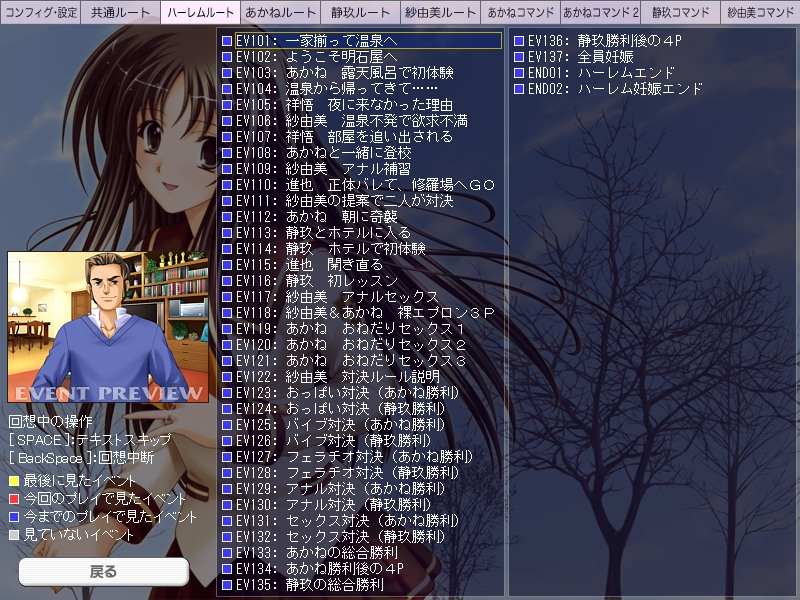Play event EV108 あかねと一緒に登校

[x=323, y=153]
